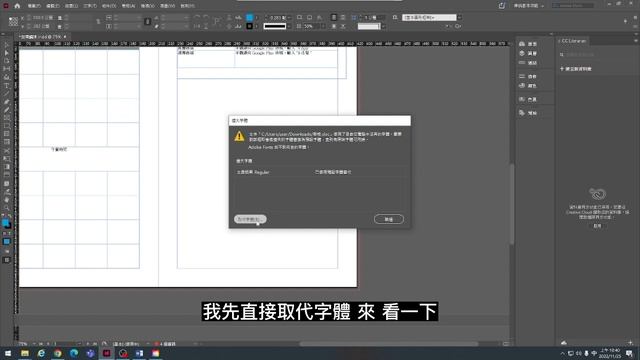
Task: Select the Page tool
Action: pos(7,61)
